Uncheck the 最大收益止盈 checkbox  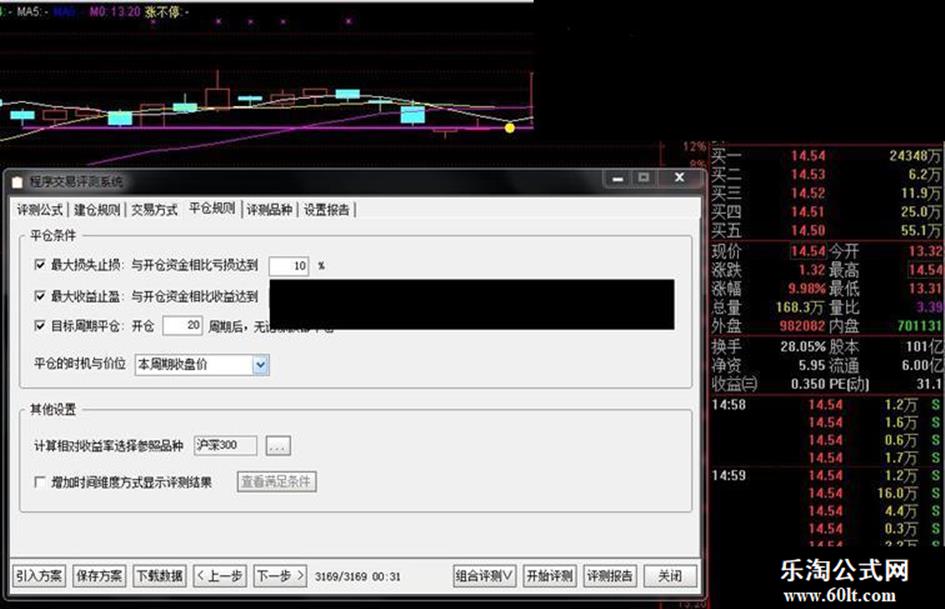pyautogui.click(x=40, y=296)
